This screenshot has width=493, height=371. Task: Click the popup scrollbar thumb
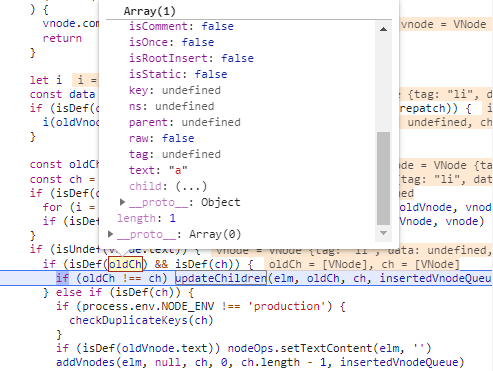383,178
